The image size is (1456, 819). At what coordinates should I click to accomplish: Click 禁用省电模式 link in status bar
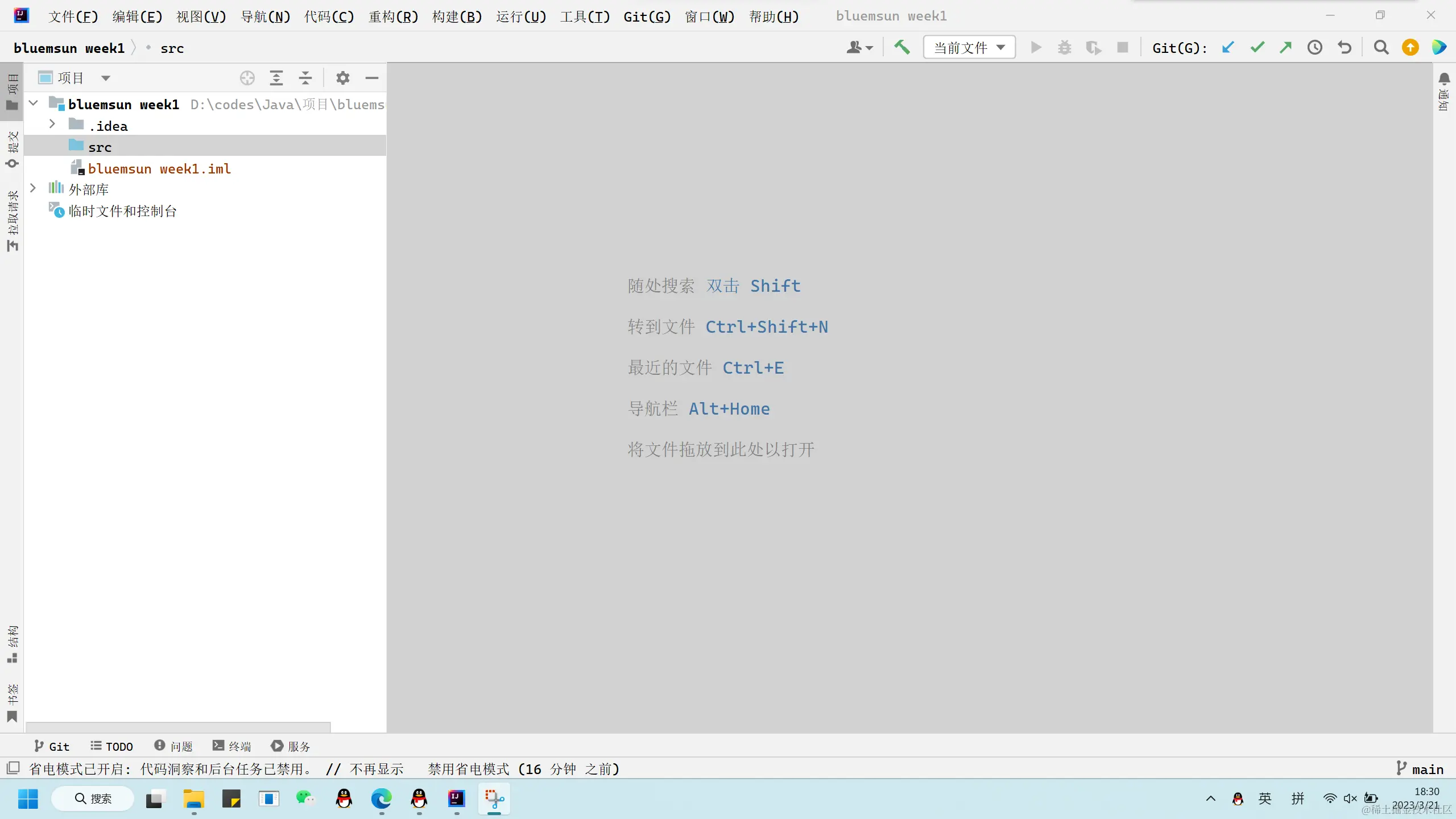tap(468, 769)
